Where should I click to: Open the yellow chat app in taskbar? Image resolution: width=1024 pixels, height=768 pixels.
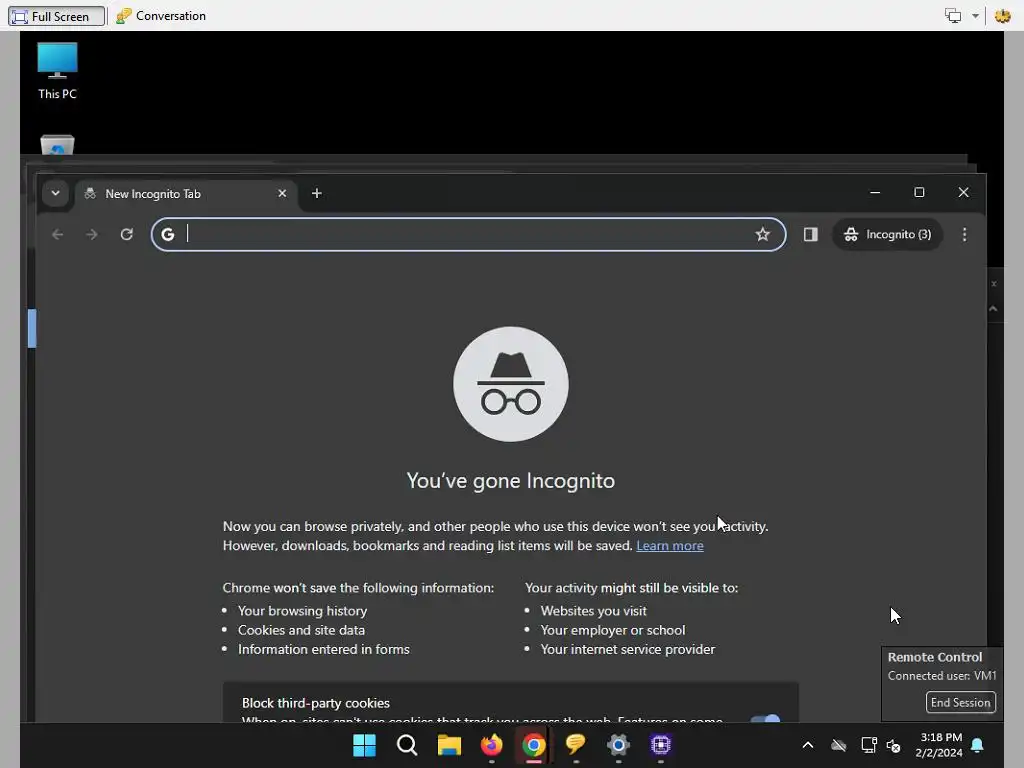coord(576,745)
